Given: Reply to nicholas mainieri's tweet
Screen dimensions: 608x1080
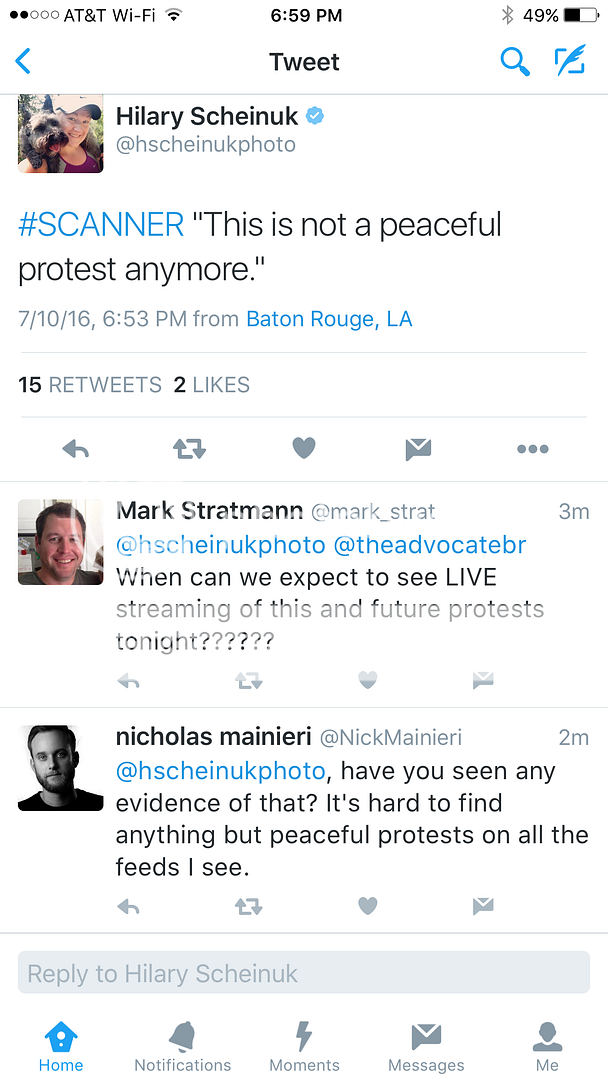Looking at the screenshot, I should pos(128,907).
